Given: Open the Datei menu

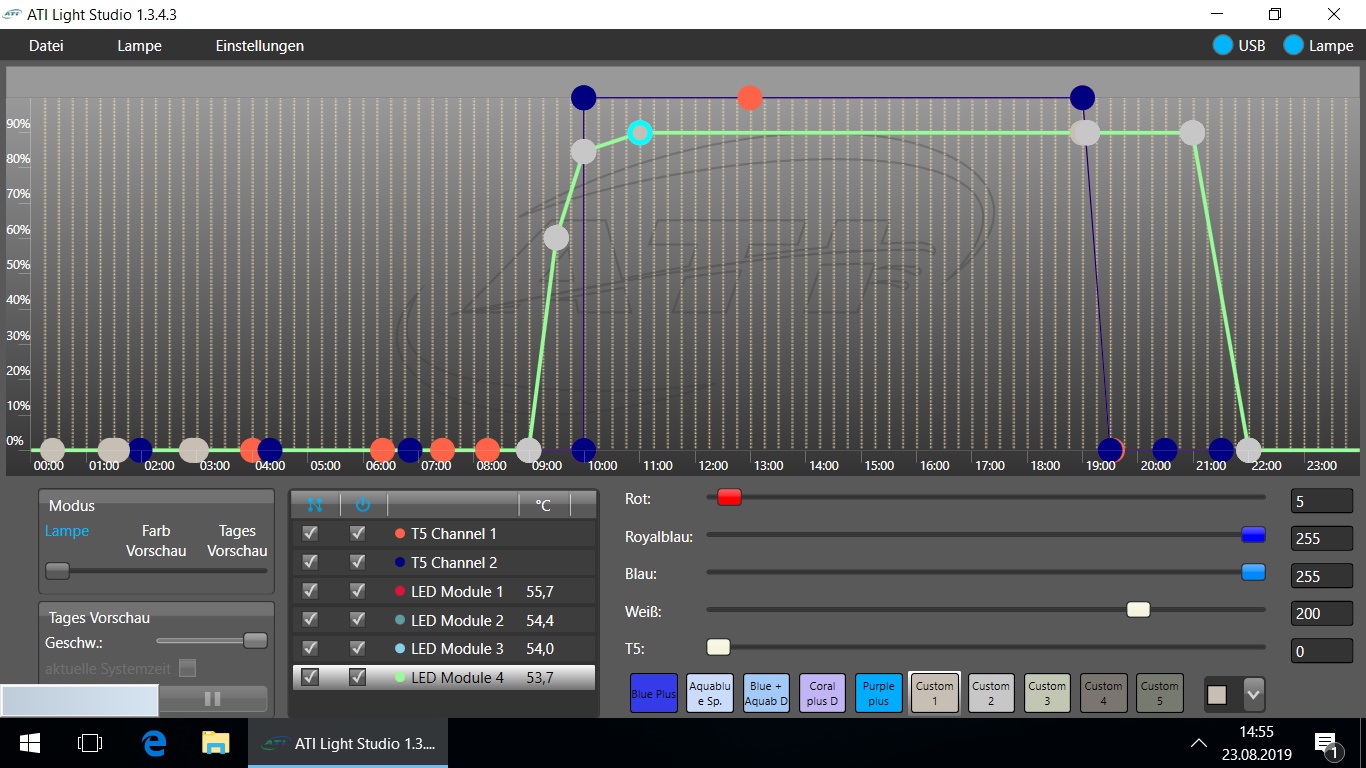Looking at the screenshot, I should 46,46.
